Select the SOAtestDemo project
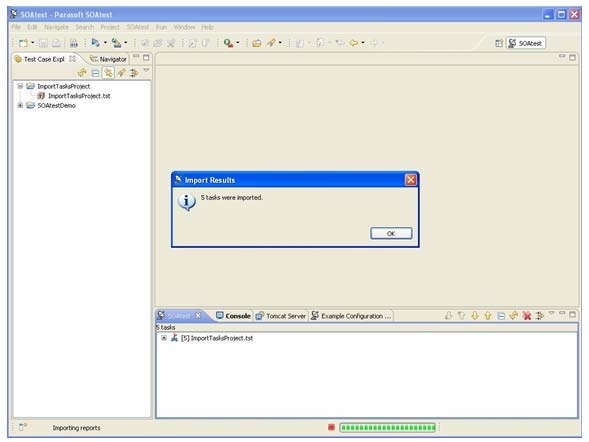589x442 pixels. [x=56, y=106]
